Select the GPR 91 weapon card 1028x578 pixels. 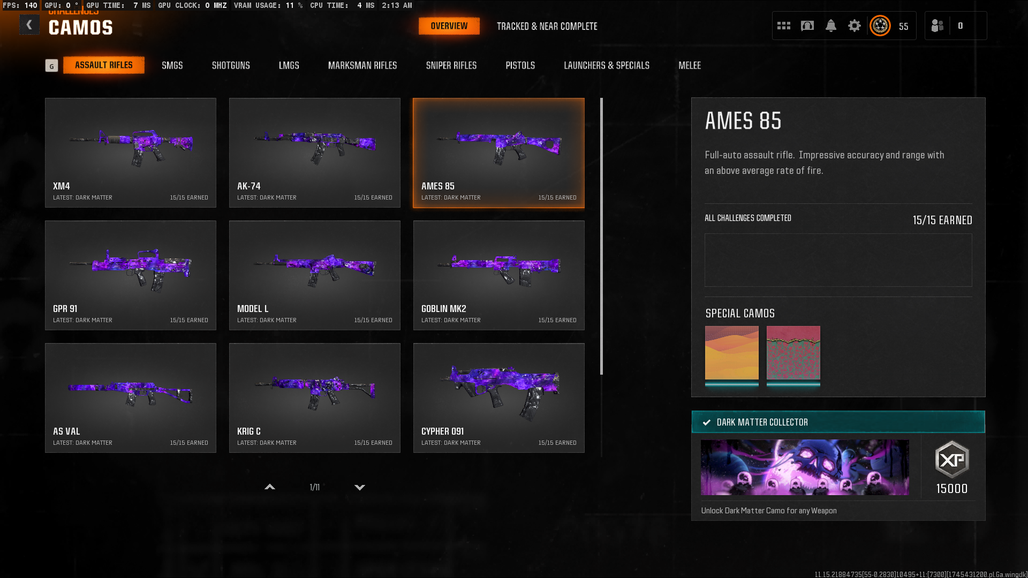point(130,275)
